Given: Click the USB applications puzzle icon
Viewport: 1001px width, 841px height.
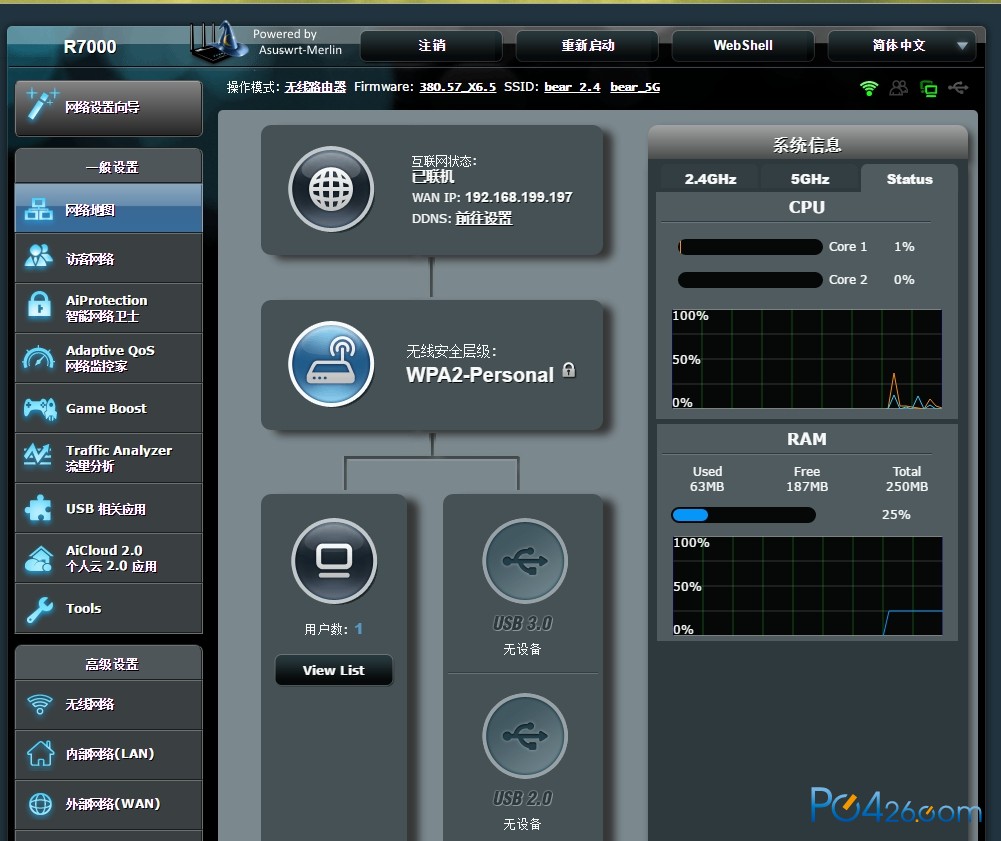Looking at the screenshot, I should pos(38,508).
